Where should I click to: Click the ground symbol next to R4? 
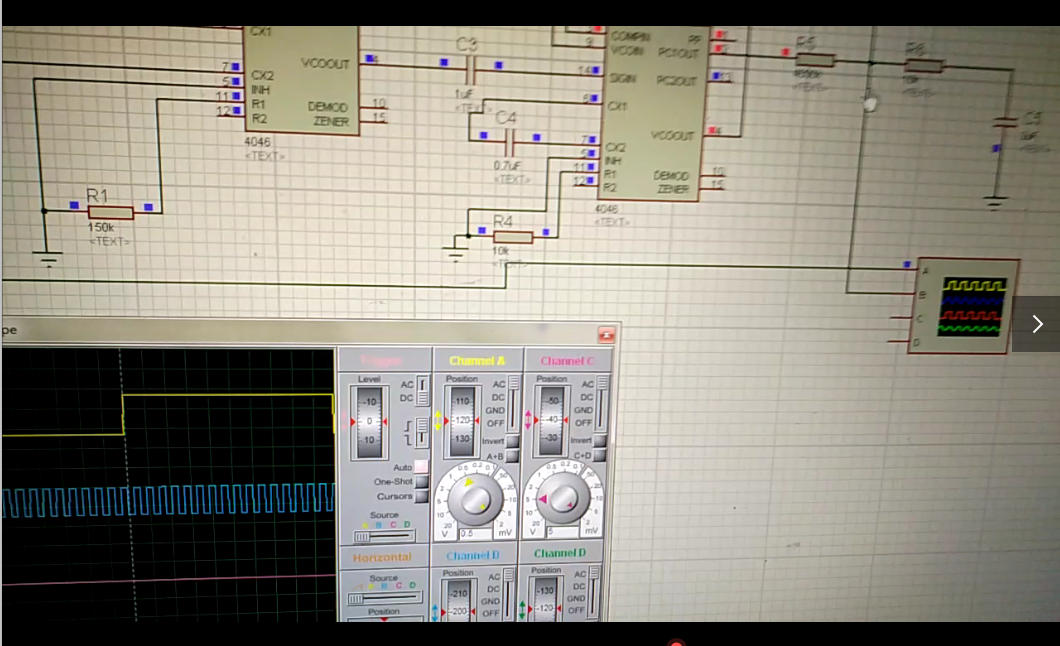point(456,255)
